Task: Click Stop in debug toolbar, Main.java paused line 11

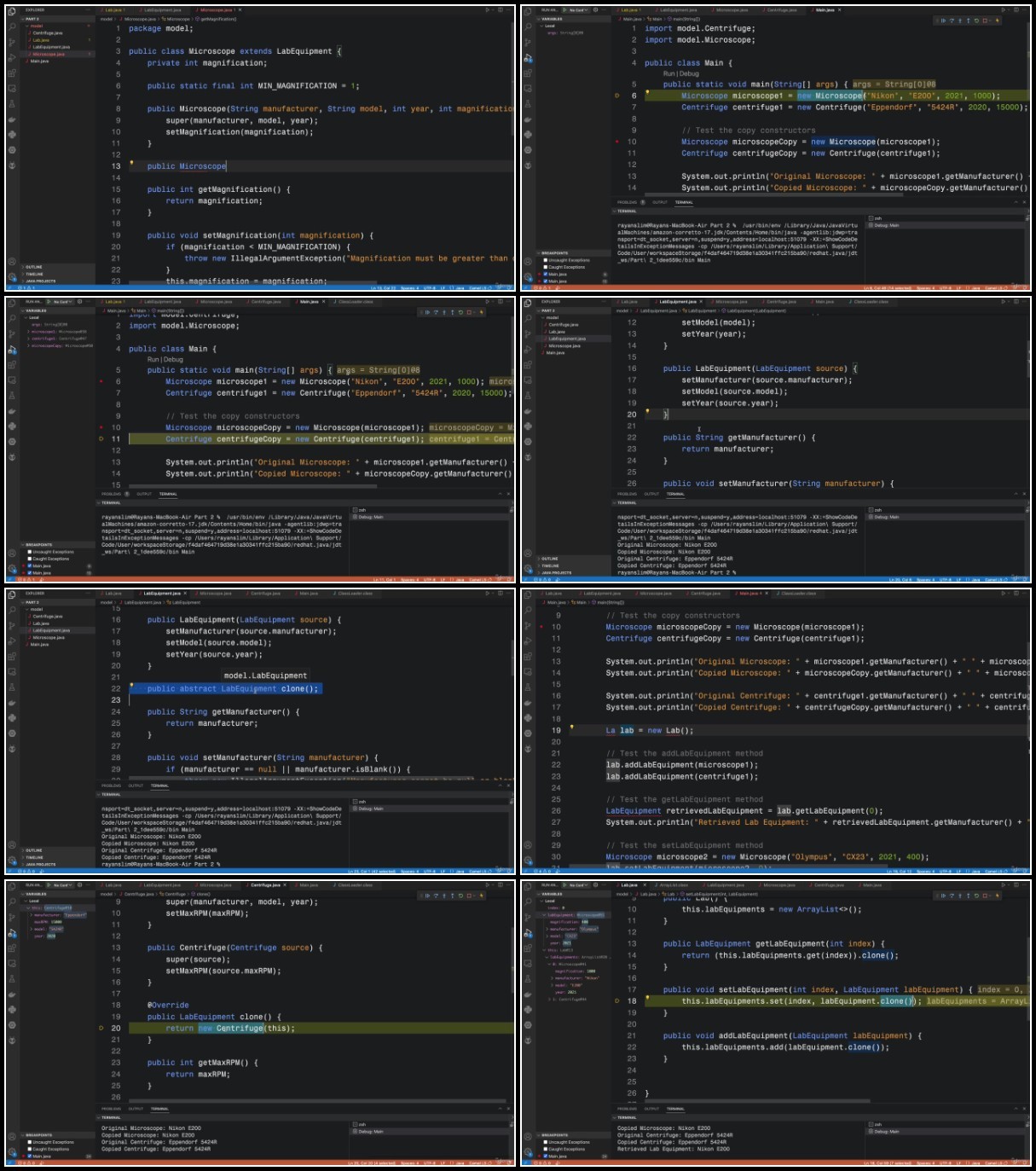Action: tap(469, 312)
